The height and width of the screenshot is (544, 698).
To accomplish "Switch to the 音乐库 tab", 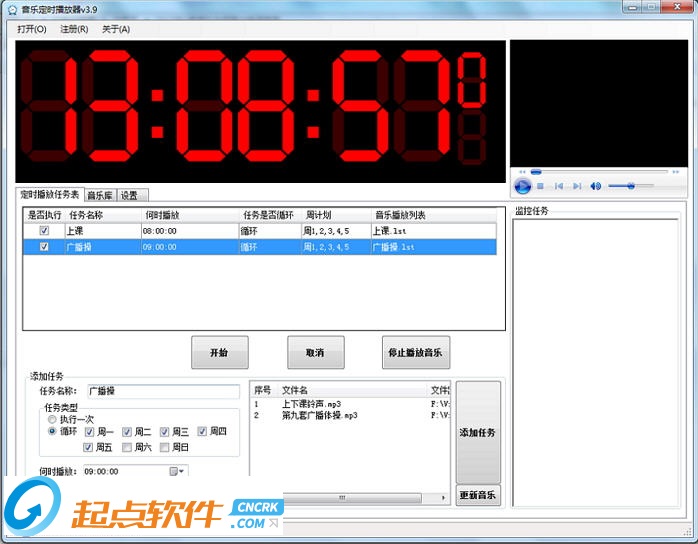I will [x=100, y=195].
